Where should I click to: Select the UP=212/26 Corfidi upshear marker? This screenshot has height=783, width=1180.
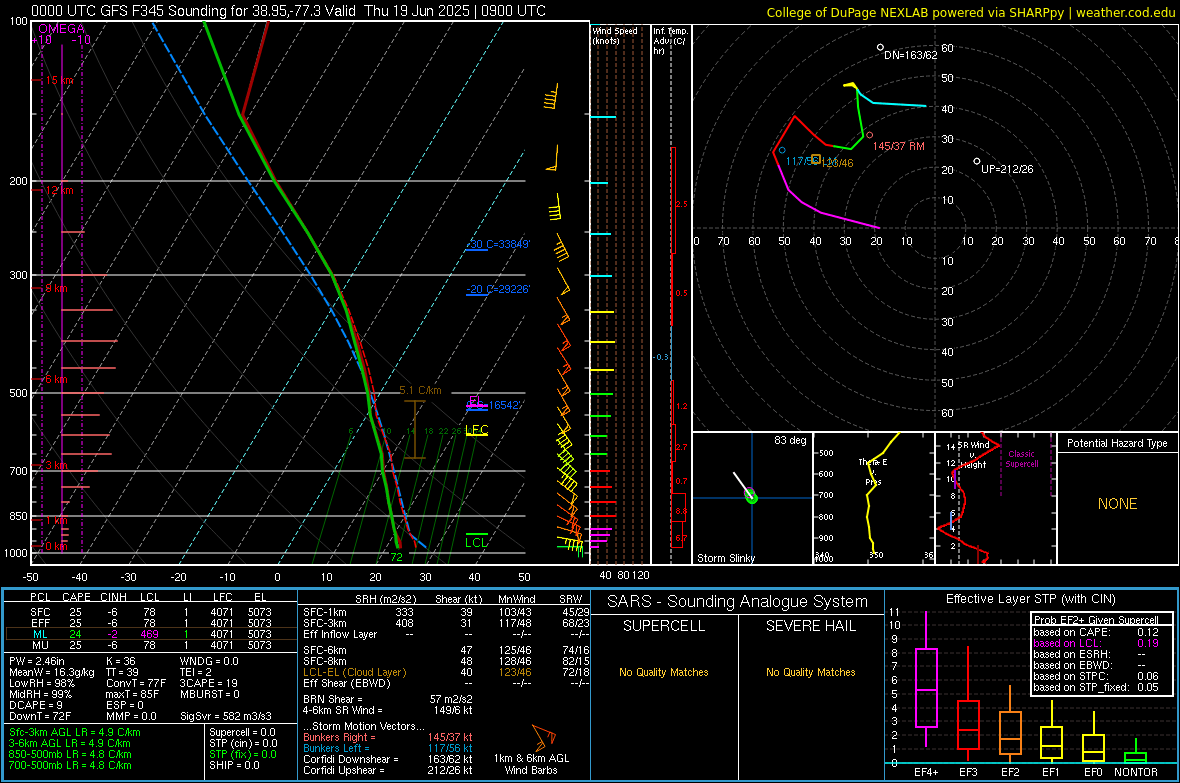pos(977,161)
